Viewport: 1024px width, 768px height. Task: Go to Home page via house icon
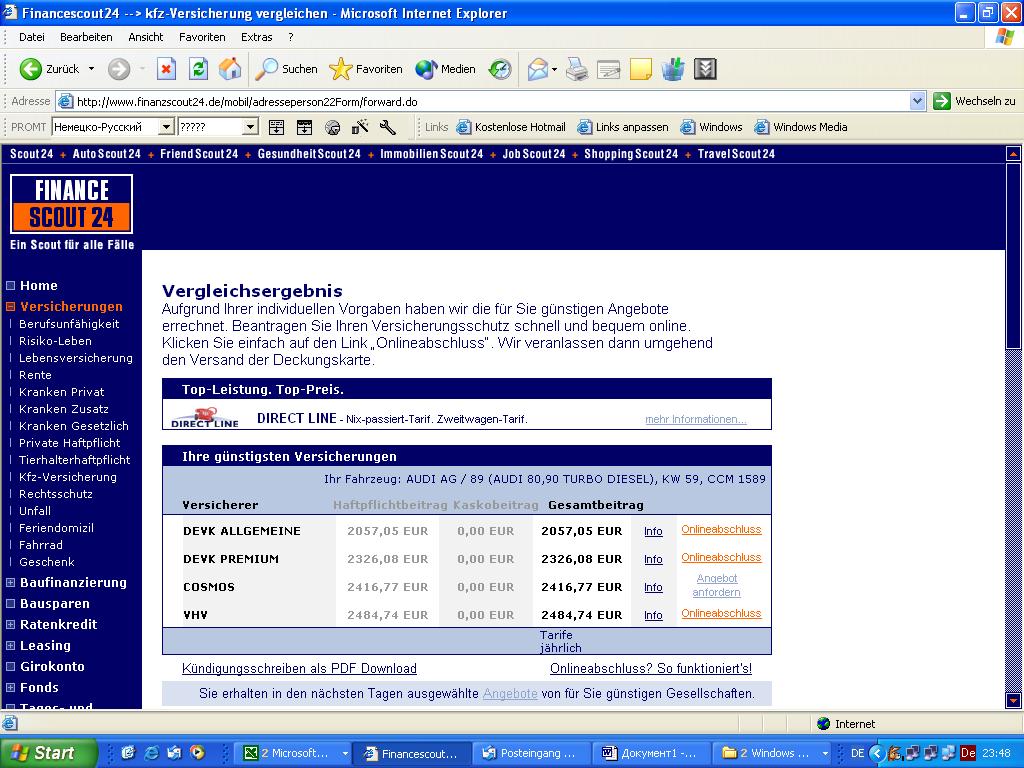pyautogui.click(x=230, y=69)
